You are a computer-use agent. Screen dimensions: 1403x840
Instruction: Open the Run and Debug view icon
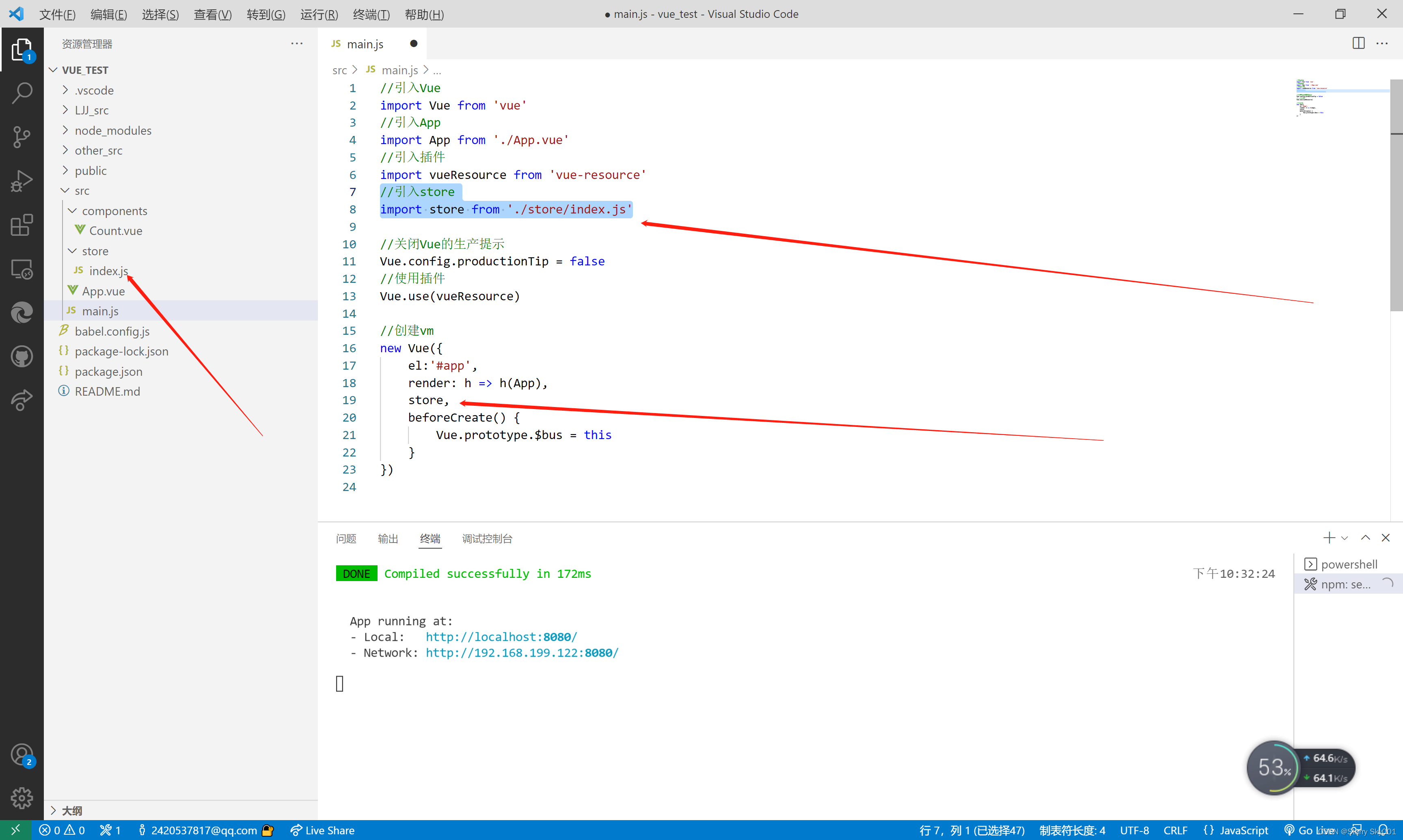click(x=22, y=181)
